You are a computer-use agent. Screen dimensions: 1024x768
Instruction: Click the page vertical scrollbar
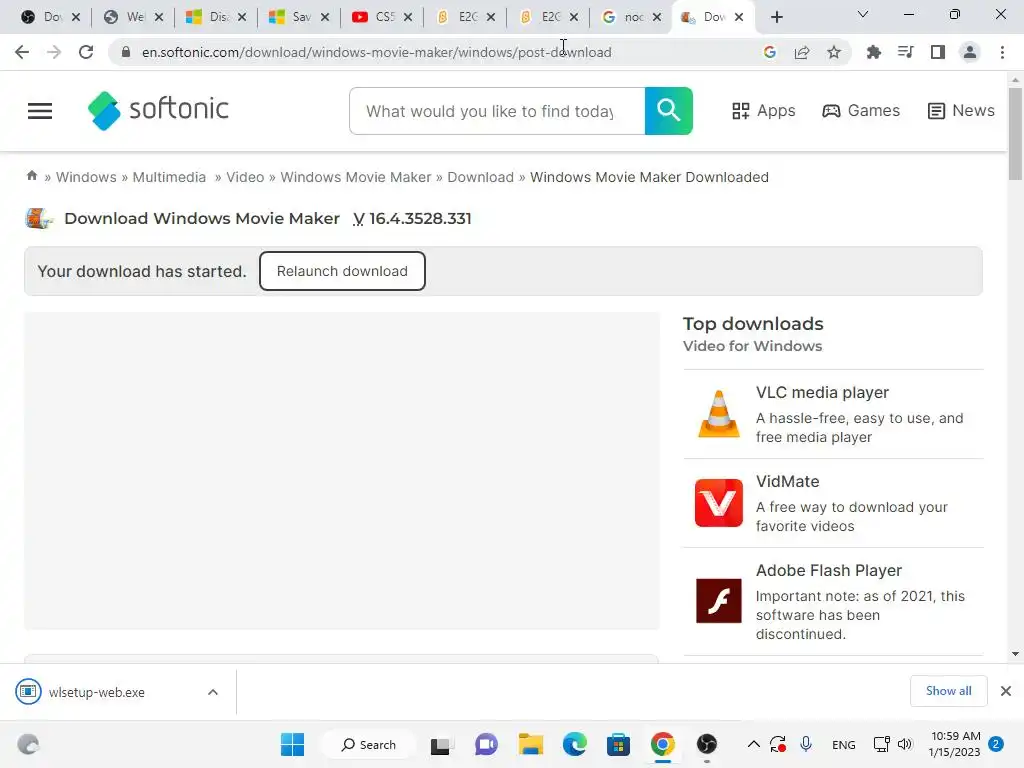[1015, 134]
